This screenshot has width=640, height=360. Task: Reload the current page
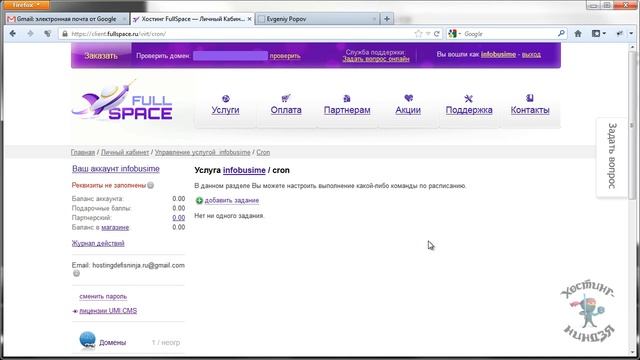point(436,34)
